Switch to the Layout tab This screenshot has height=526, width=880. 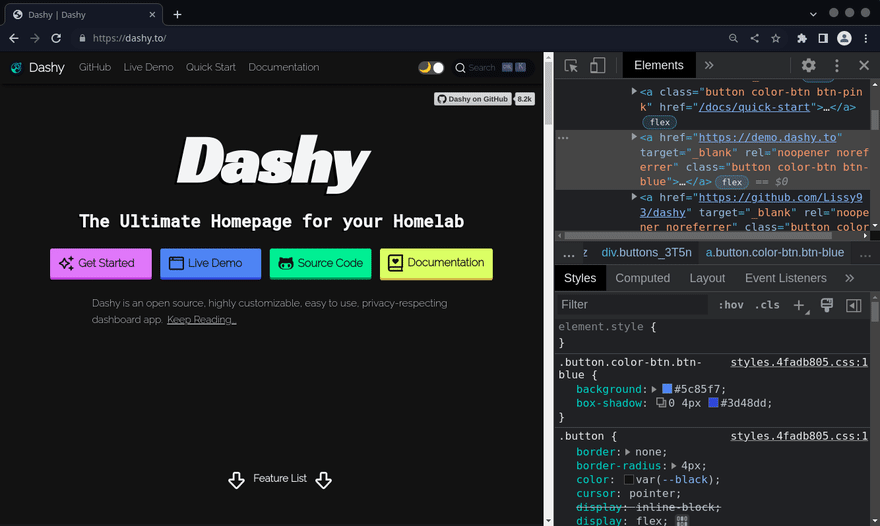click(707, 278)
